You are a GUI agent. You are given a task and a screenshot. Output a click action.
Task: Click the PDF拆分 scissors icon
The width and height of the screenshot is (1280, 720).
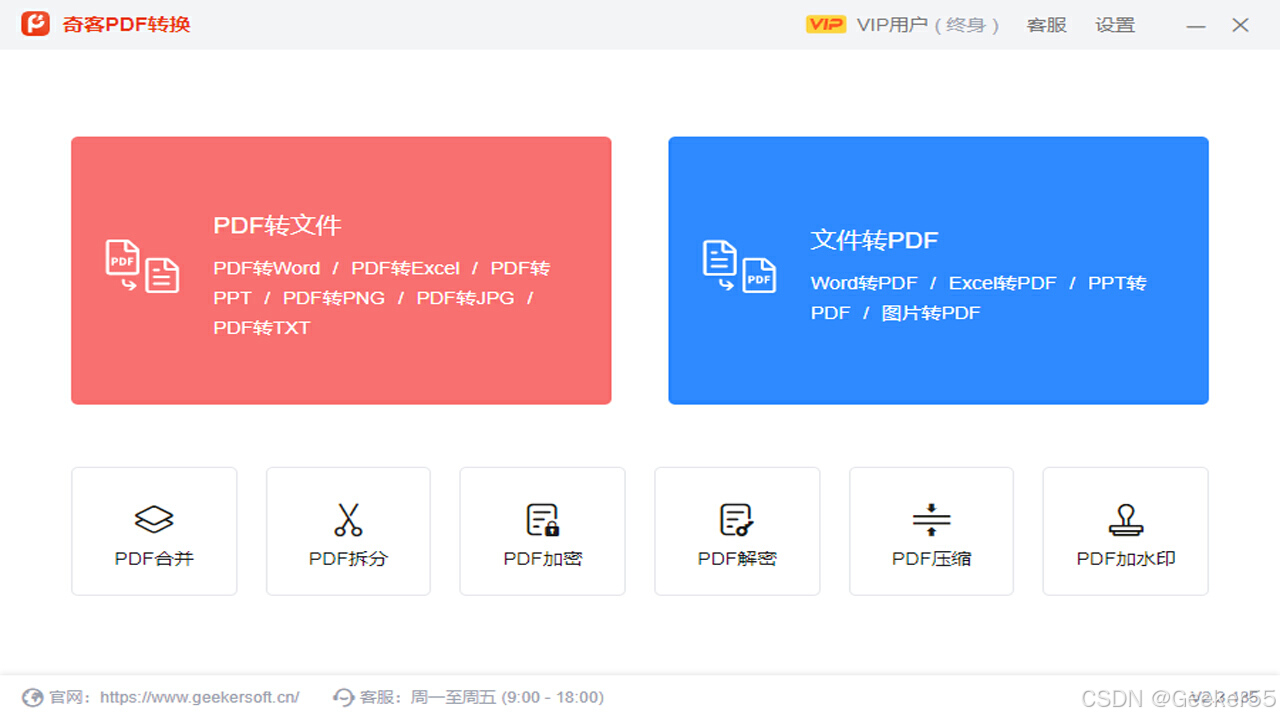click(x=348, y=519)
